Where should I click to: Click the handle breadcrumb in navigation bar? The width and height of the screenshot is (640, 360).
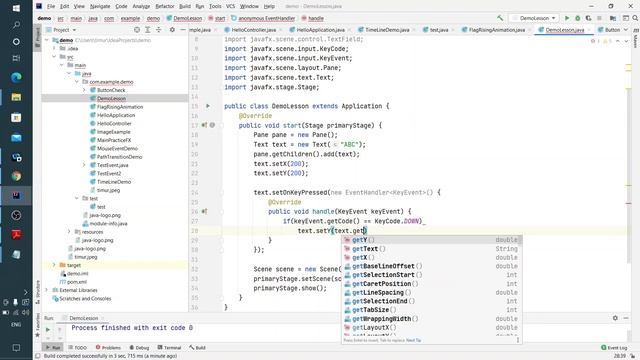313,18
